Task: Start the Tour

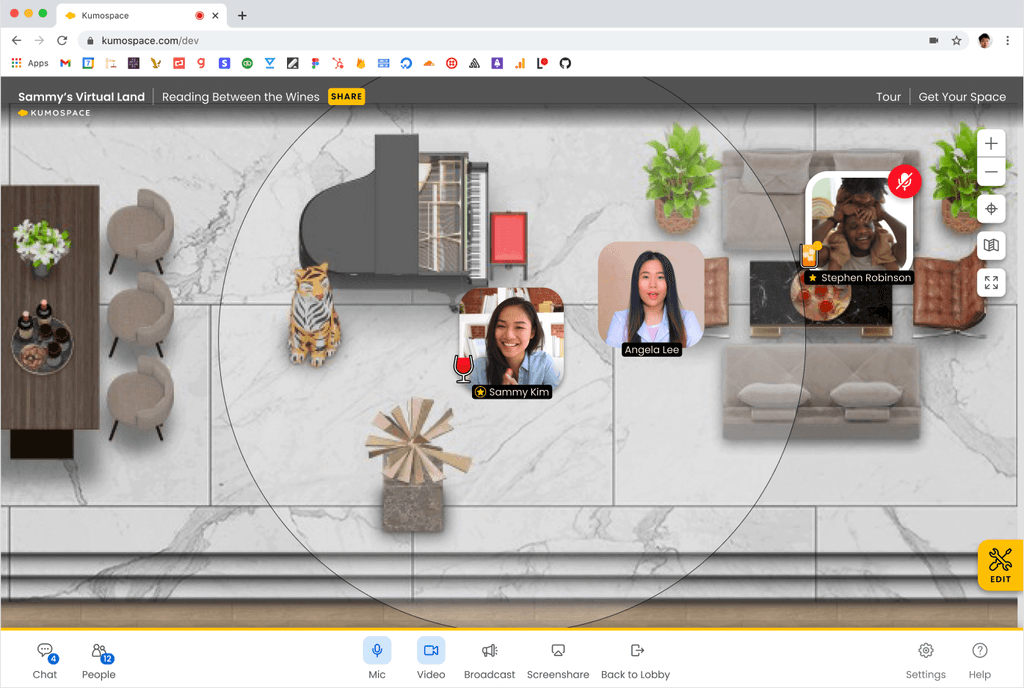Action: click(x=888, y=96)
